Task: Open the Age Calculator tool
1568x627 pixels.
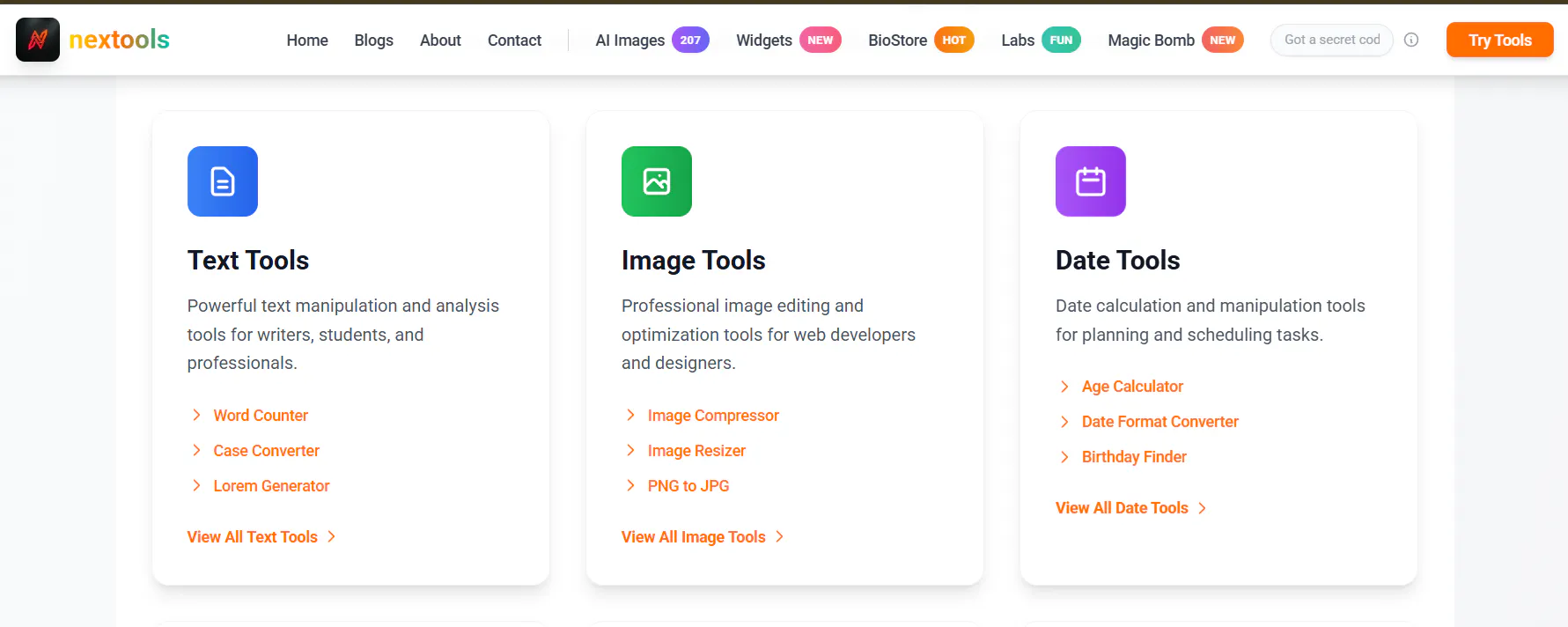Action: click(1132, 387)
